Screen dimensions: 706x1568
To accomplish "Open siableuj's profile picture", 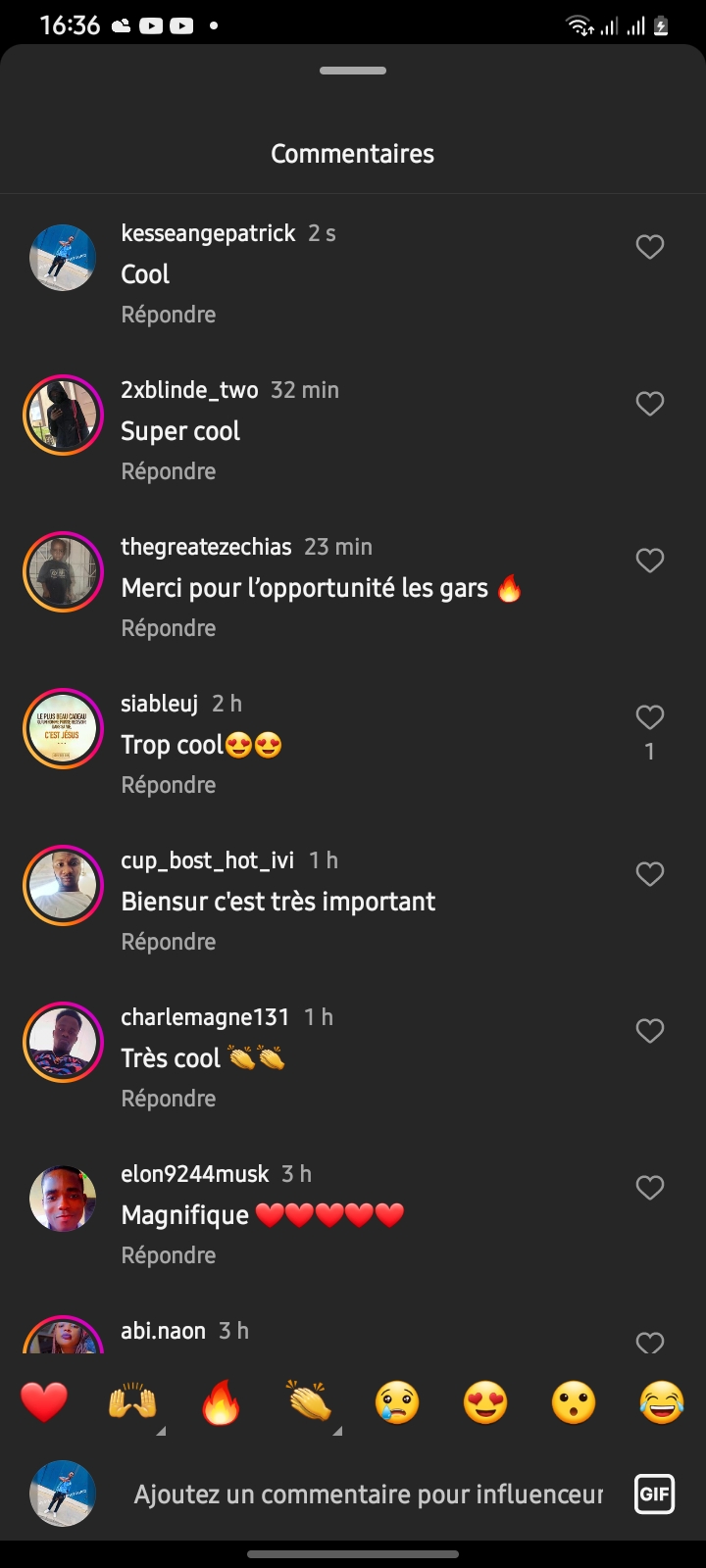I will pyautogui.click(x=63, y=728).
